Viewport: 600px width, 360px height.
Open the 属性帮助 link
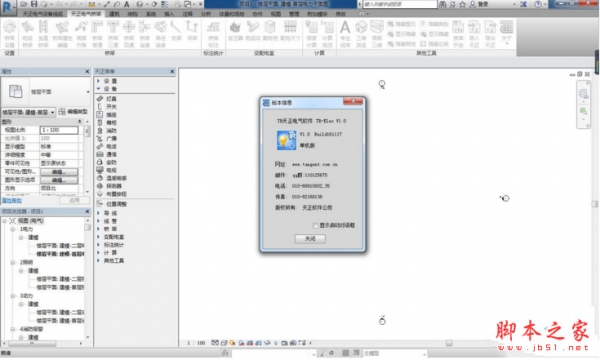pos(12,200)
